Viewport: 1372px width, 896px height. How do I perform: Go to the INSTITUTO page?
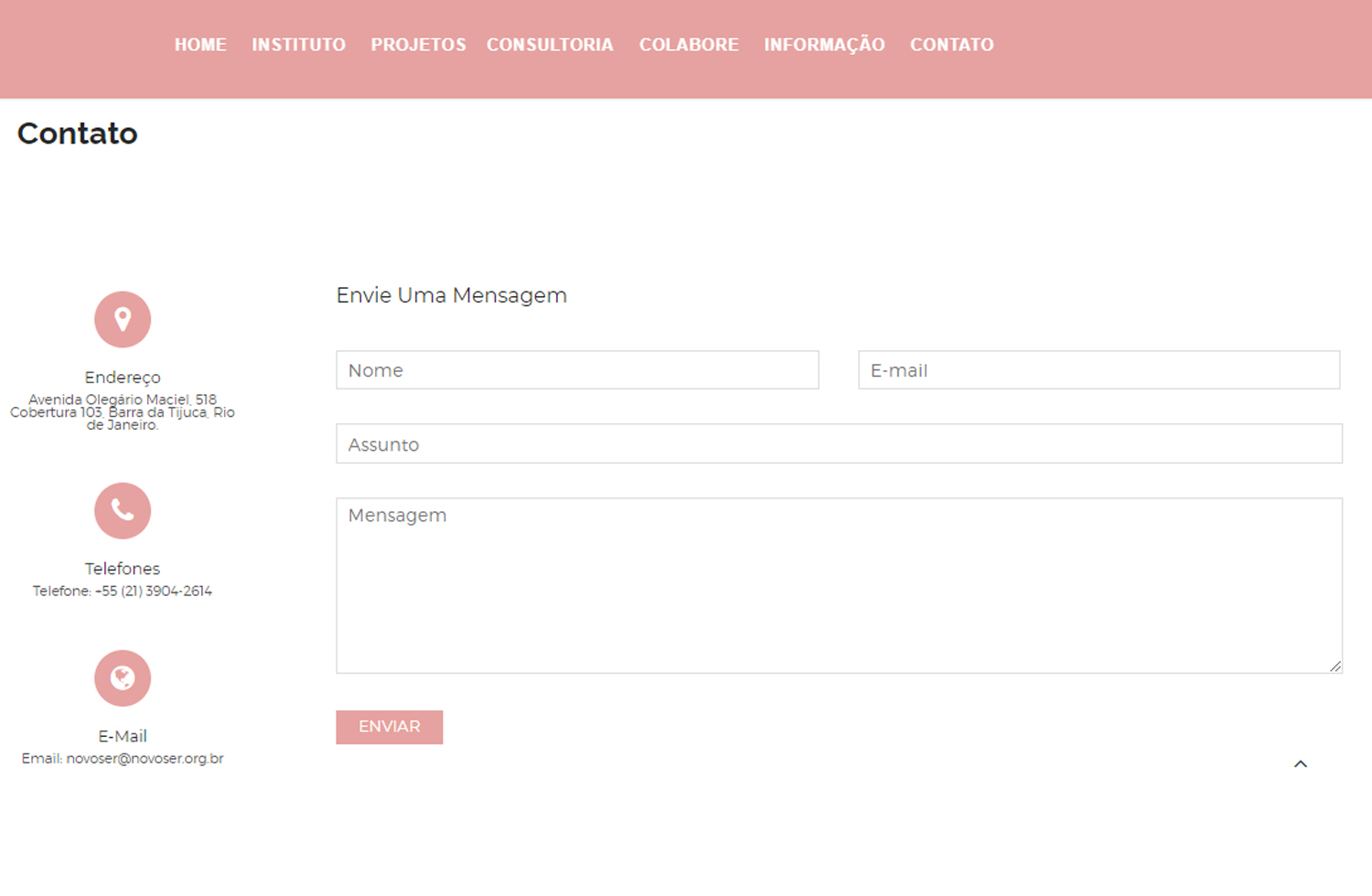click(x=298, y=45)
